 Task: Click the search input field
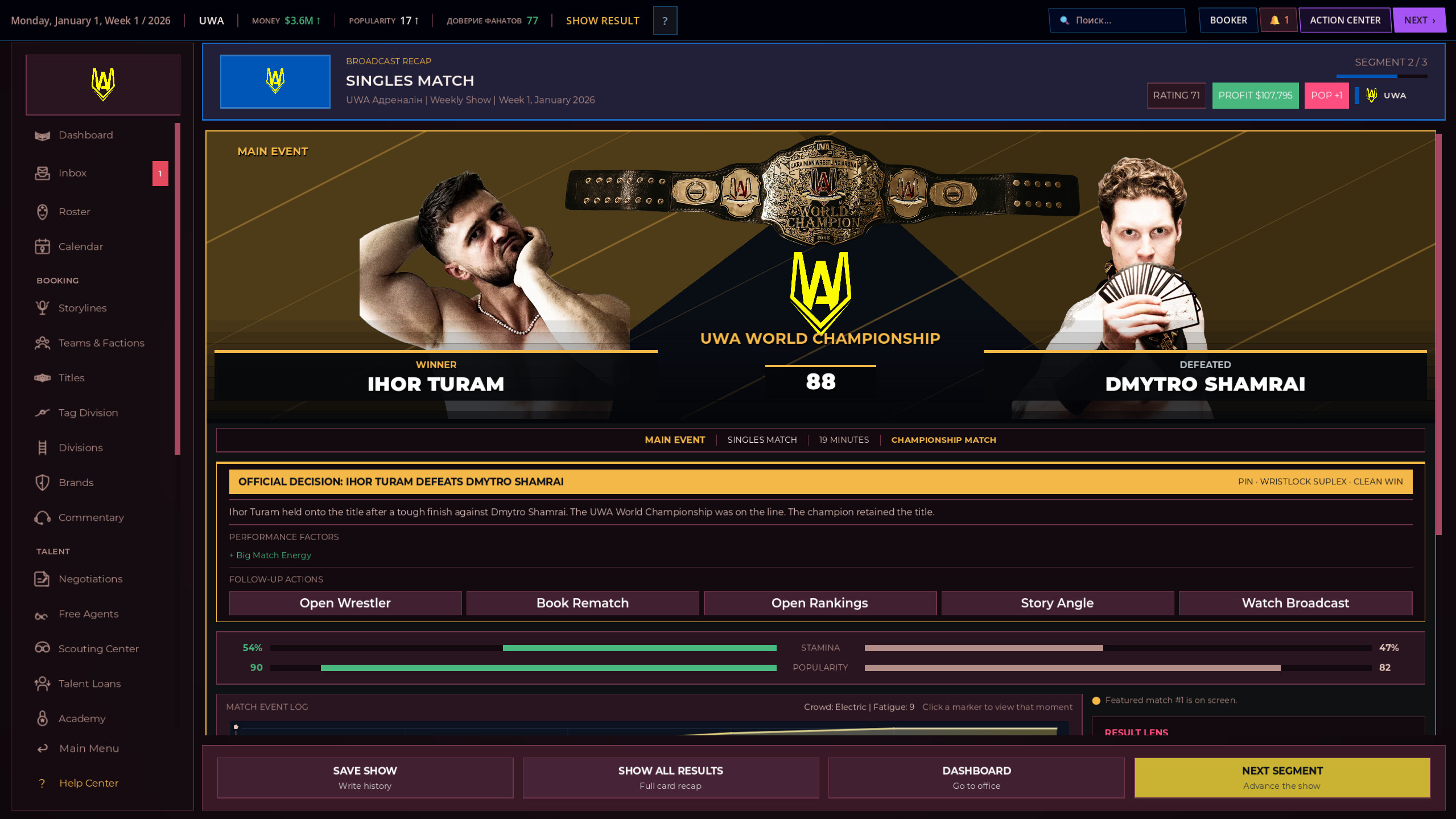1117,20
